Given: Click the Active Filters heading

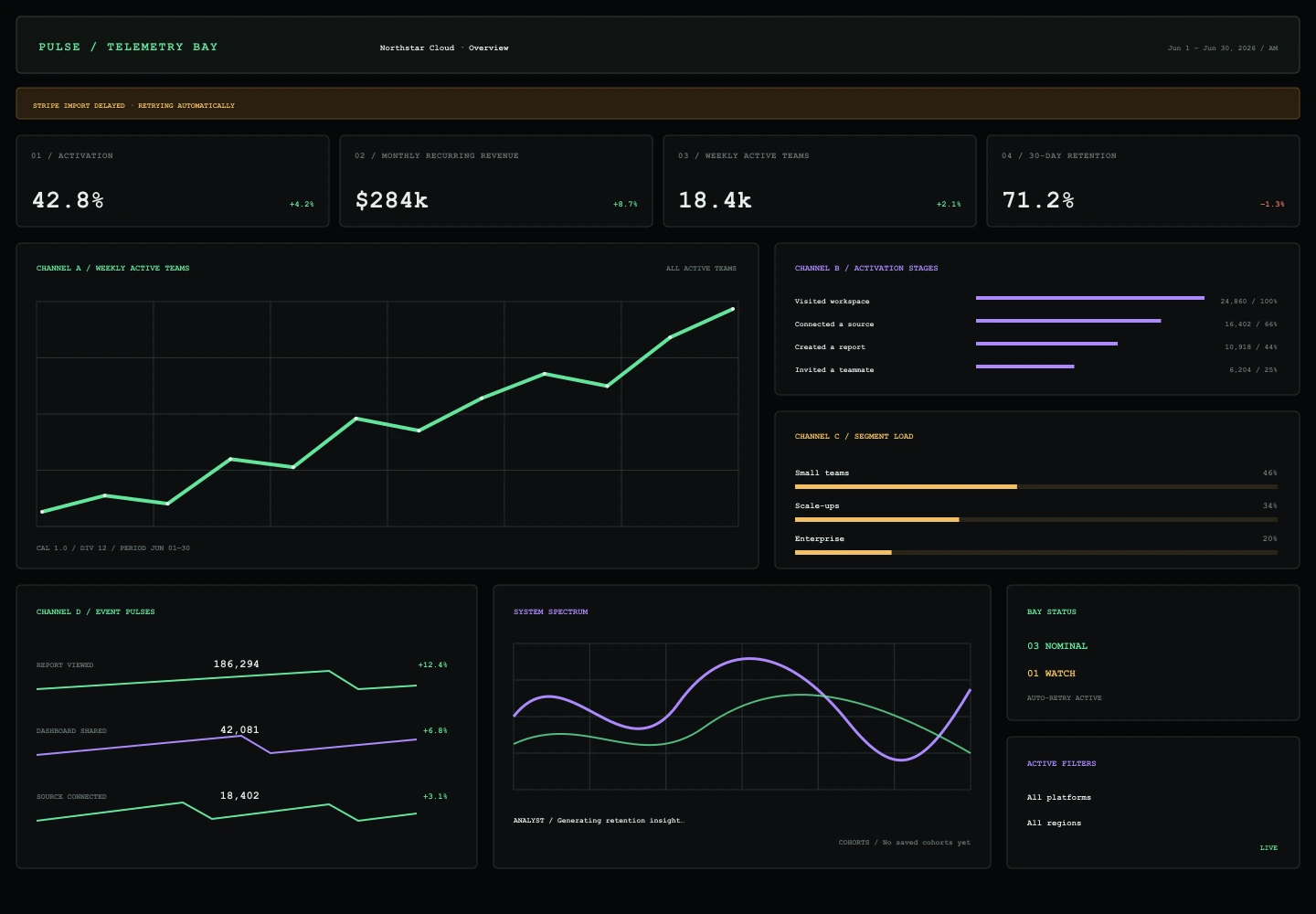Looking at the screenshot, I should pos(1062,763).
